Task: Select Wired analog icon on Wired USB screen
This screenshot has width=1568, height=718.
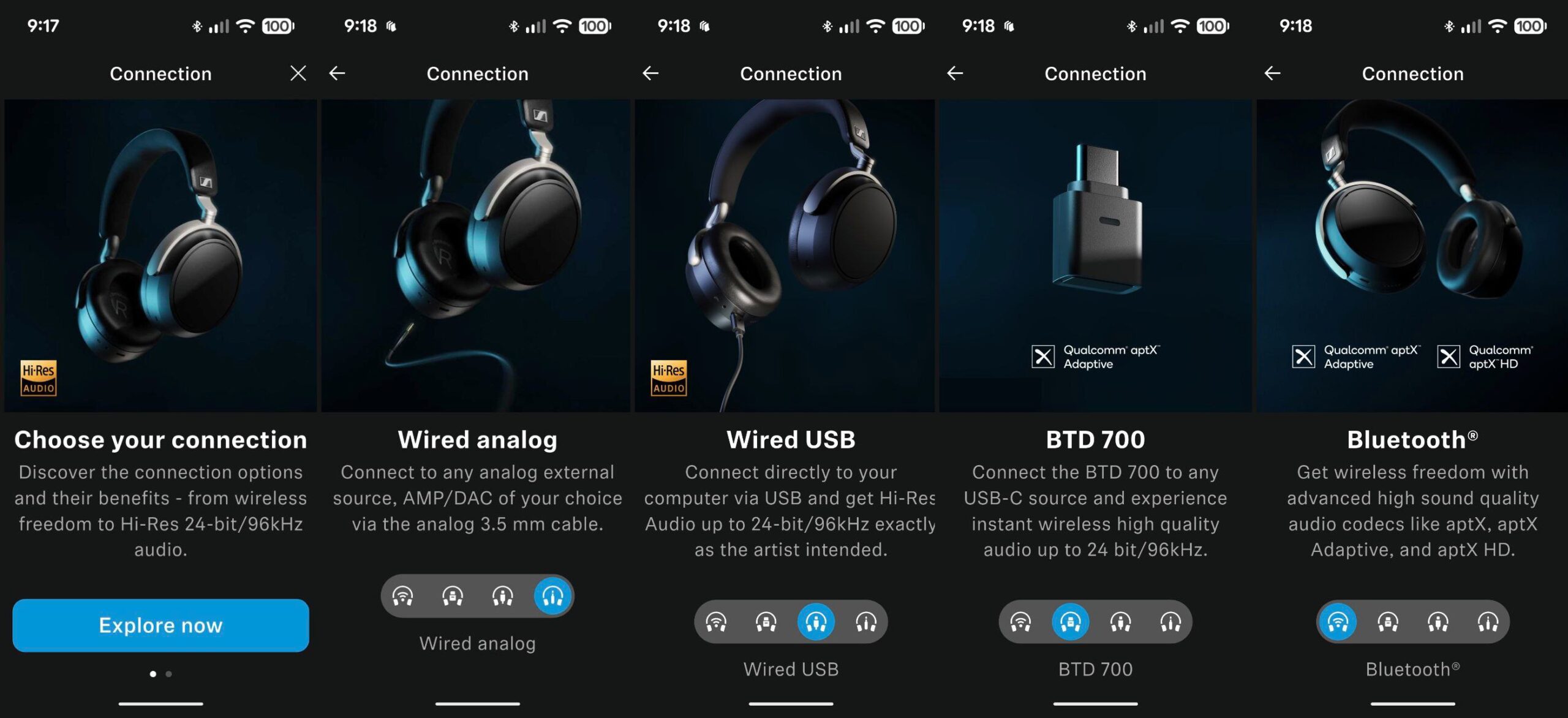Action: click(x=866, y=622)
